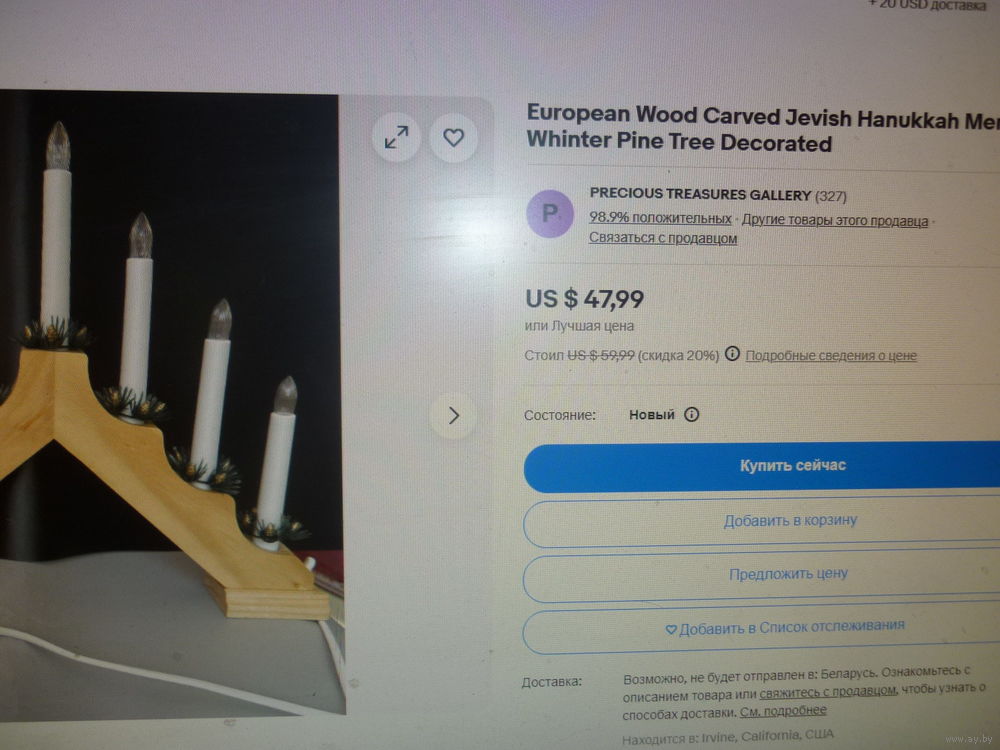Click the European Wood Carved product title
Screen dimensions: 1000x750
click(763, 129)
